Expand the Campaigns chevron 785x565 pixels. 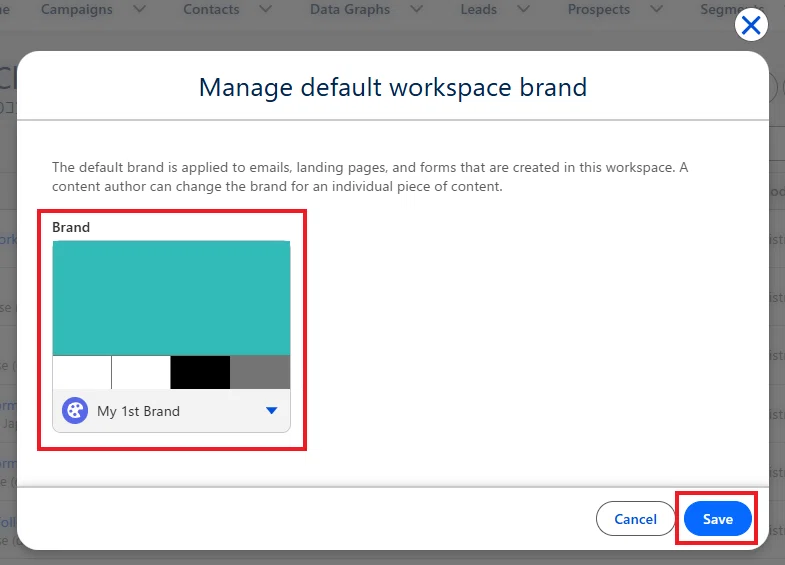140,9
